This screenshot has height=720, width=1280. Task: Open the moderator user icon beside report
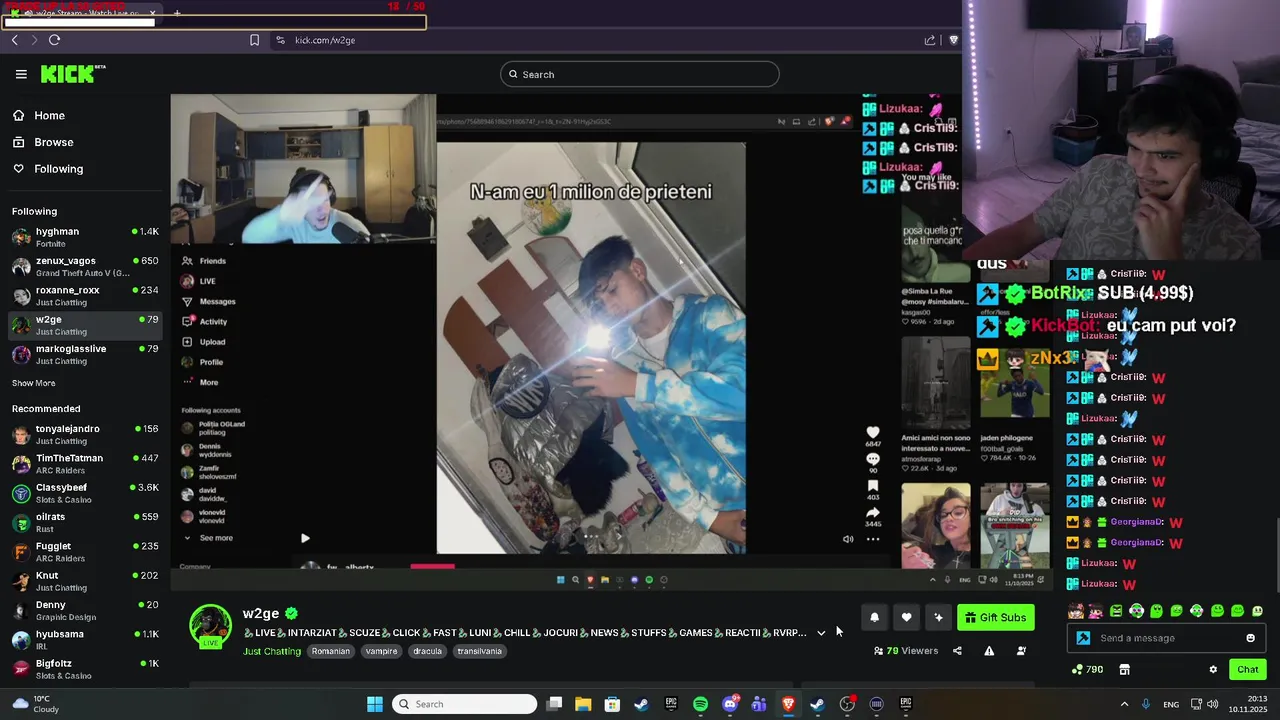click(1021, 651)
